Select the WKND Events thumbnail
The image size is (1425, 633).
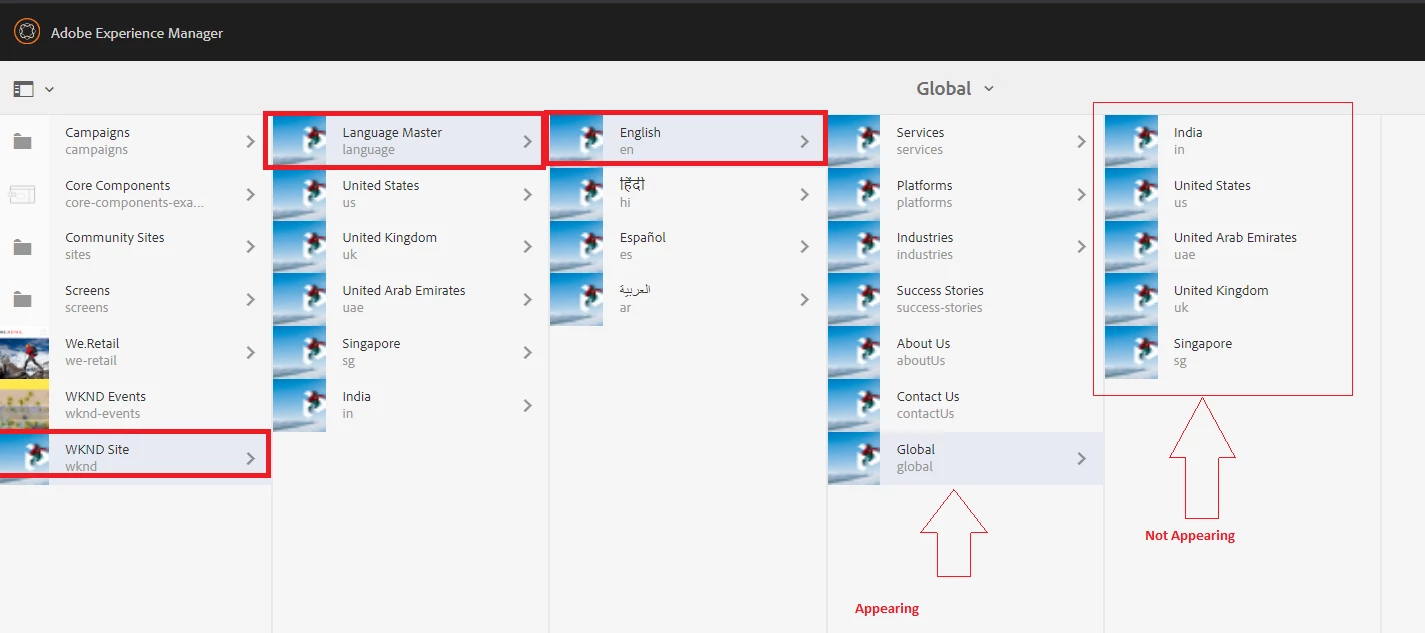(x=24, y=405)
